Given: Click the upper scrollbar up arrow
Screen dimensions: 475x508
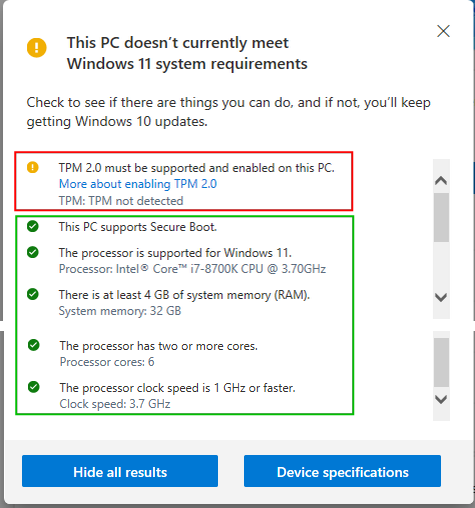Looking at the screenshot, I should (x=441, y=181).
